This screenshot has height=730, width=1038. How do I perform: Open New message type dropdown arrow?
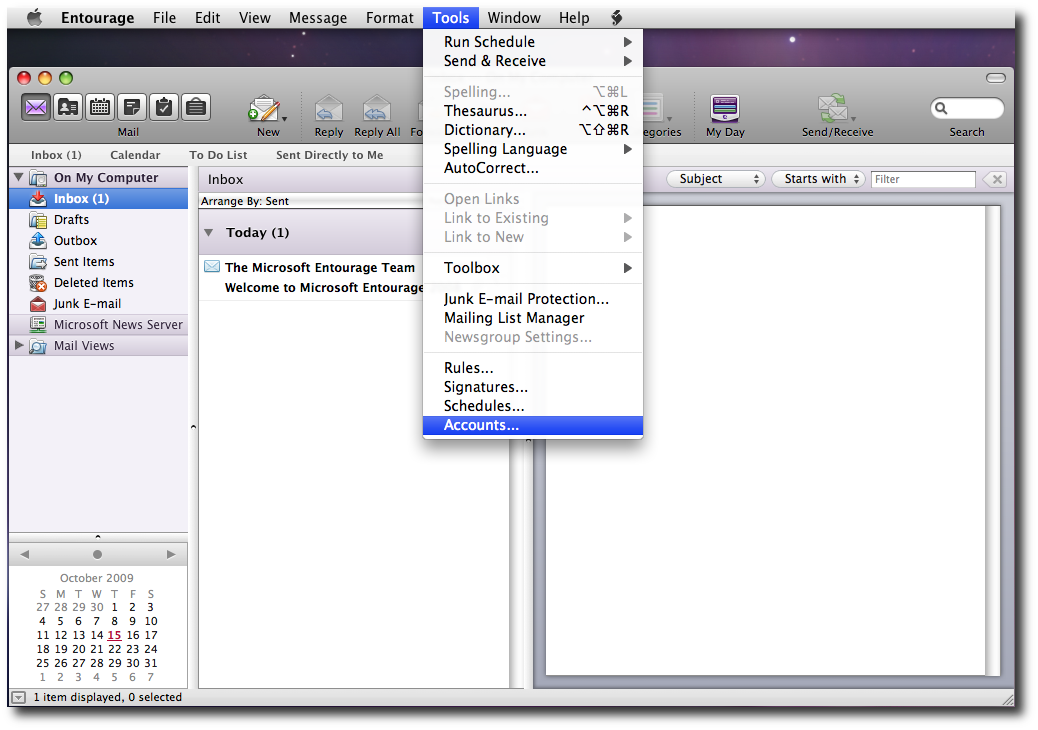click(285, 119)
